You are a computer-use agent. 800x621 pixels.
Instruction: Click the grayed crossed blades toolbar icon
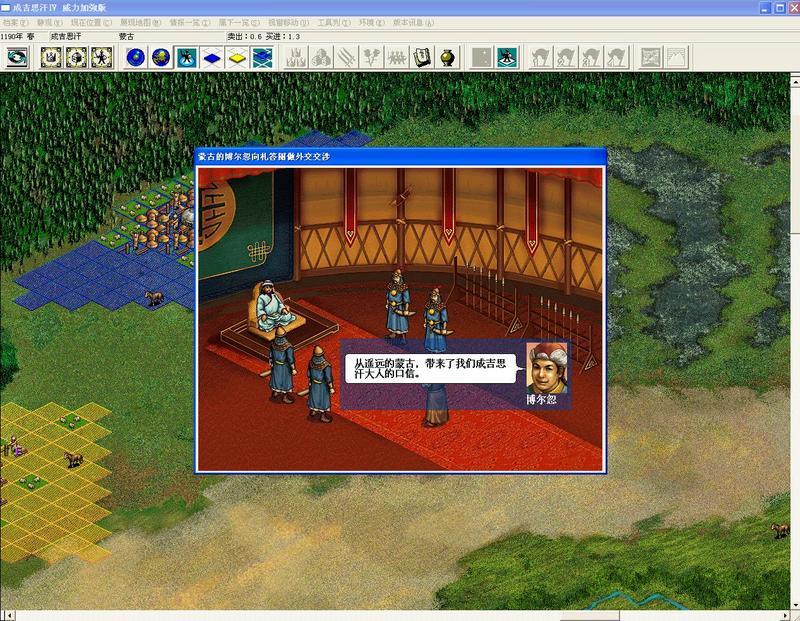[x=346, y=57]
